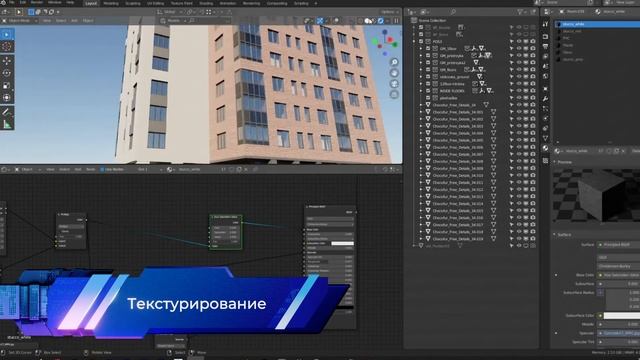Collapse the Surface panel
Viewport: 640px width, 360px height.
(x=555, y=234)
